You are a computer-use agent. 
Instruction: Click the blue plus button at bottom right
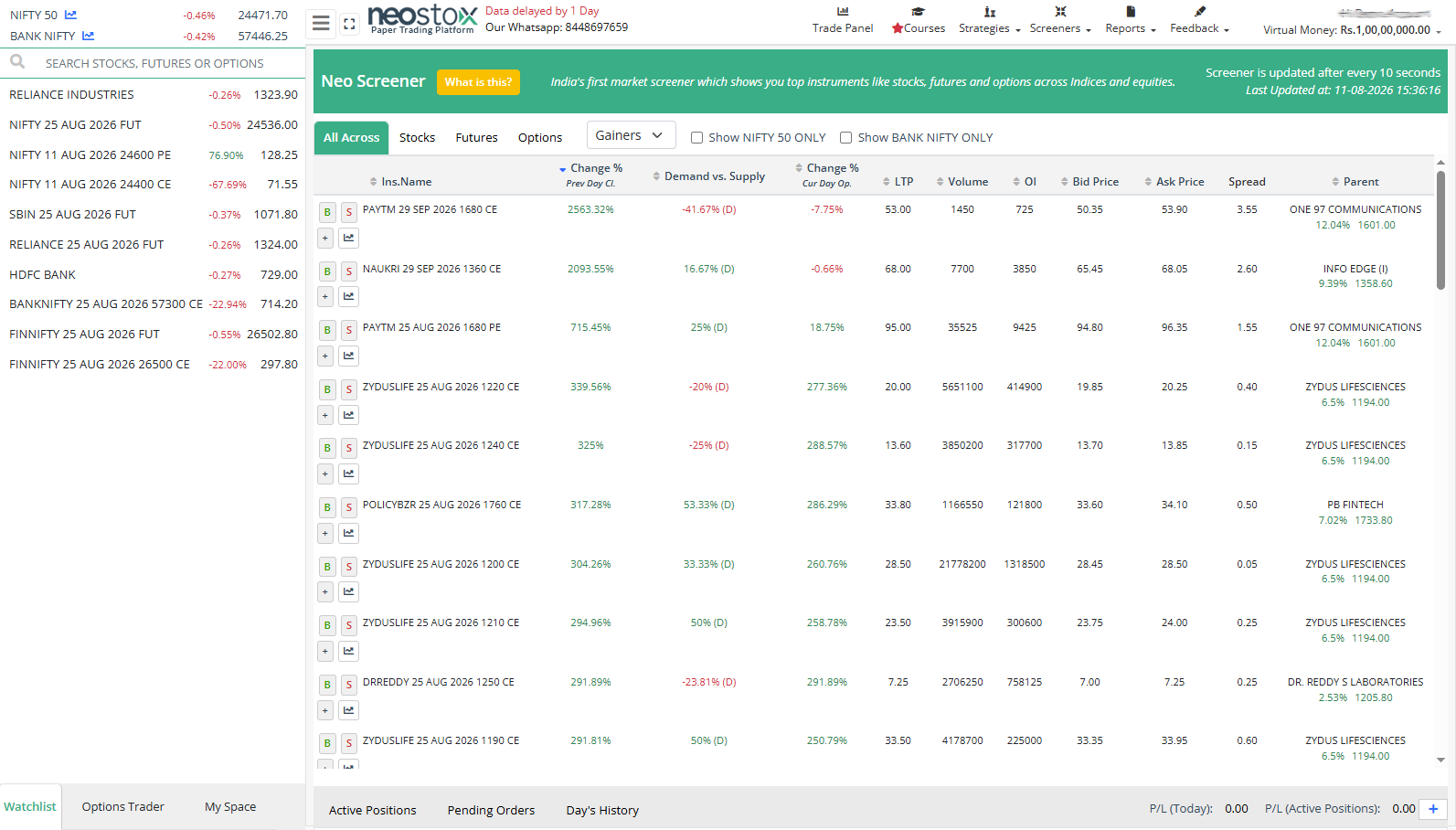(1433, 809)
